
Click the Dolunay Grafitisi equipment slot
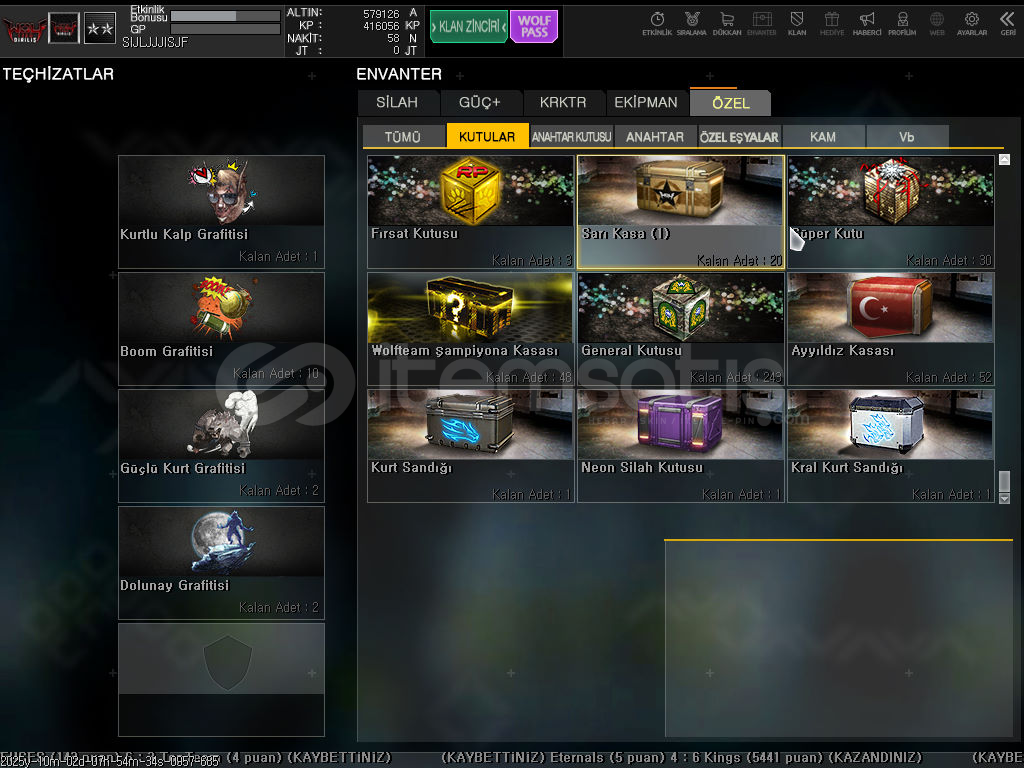coord(221,562)
